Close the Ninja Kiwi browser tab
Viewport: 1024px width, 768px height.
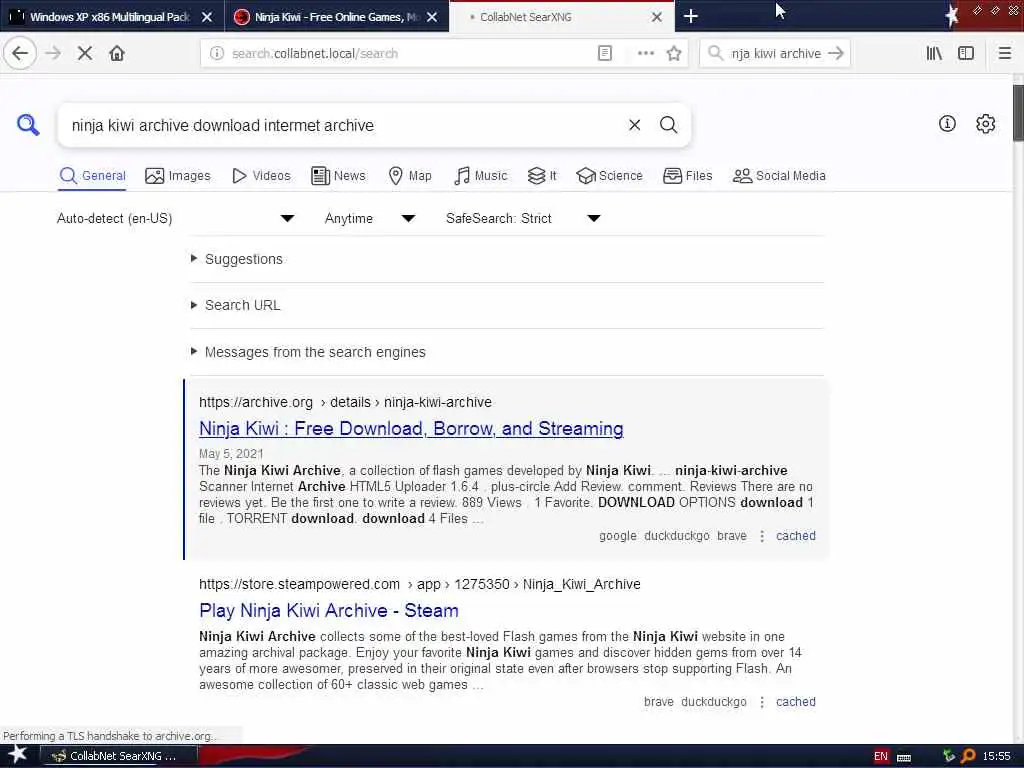[x=432, y=17]
